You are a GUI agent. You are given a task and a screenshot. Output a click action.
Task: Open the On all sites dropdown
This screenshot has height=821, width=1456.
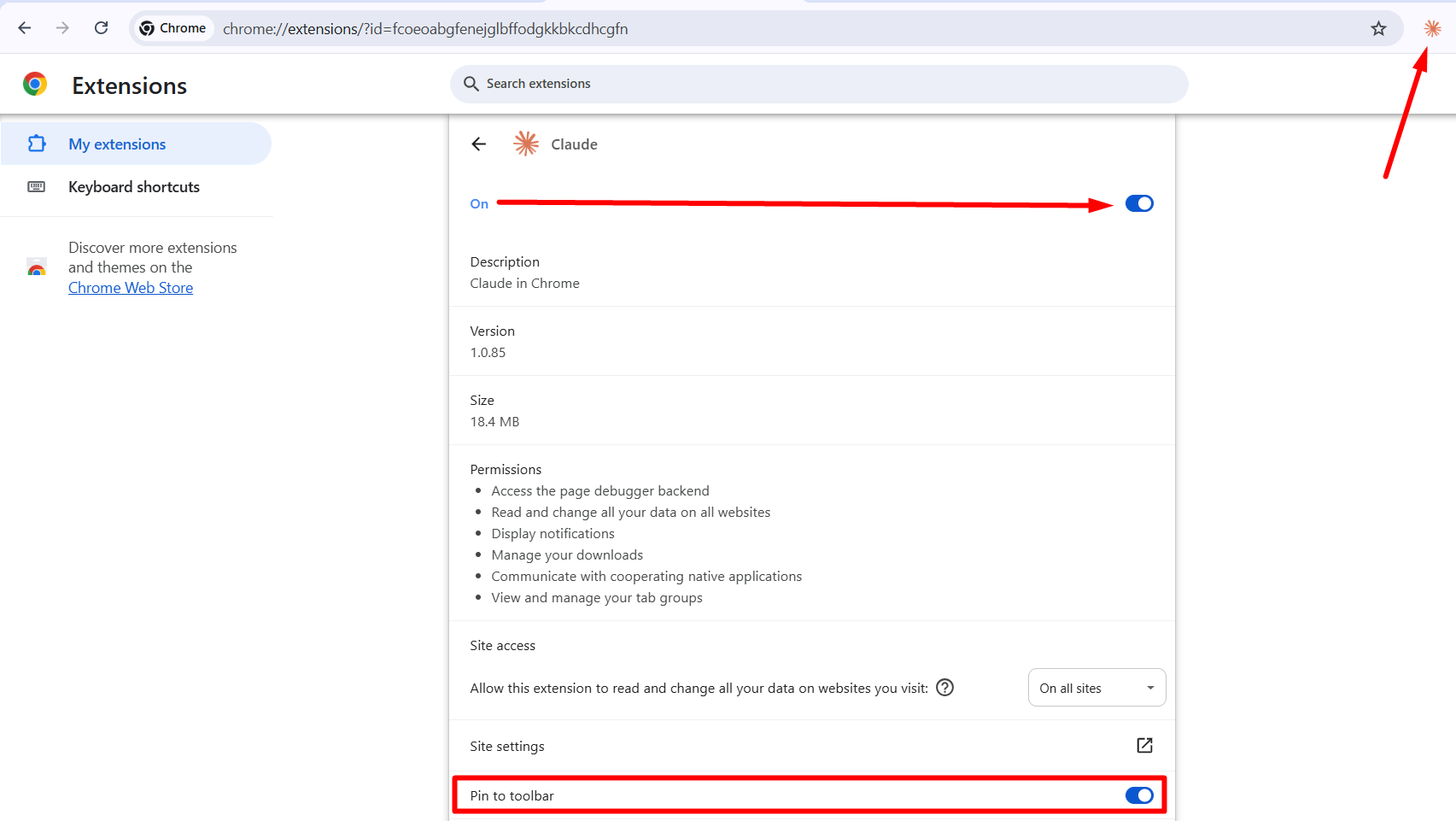coord(1096,688)
